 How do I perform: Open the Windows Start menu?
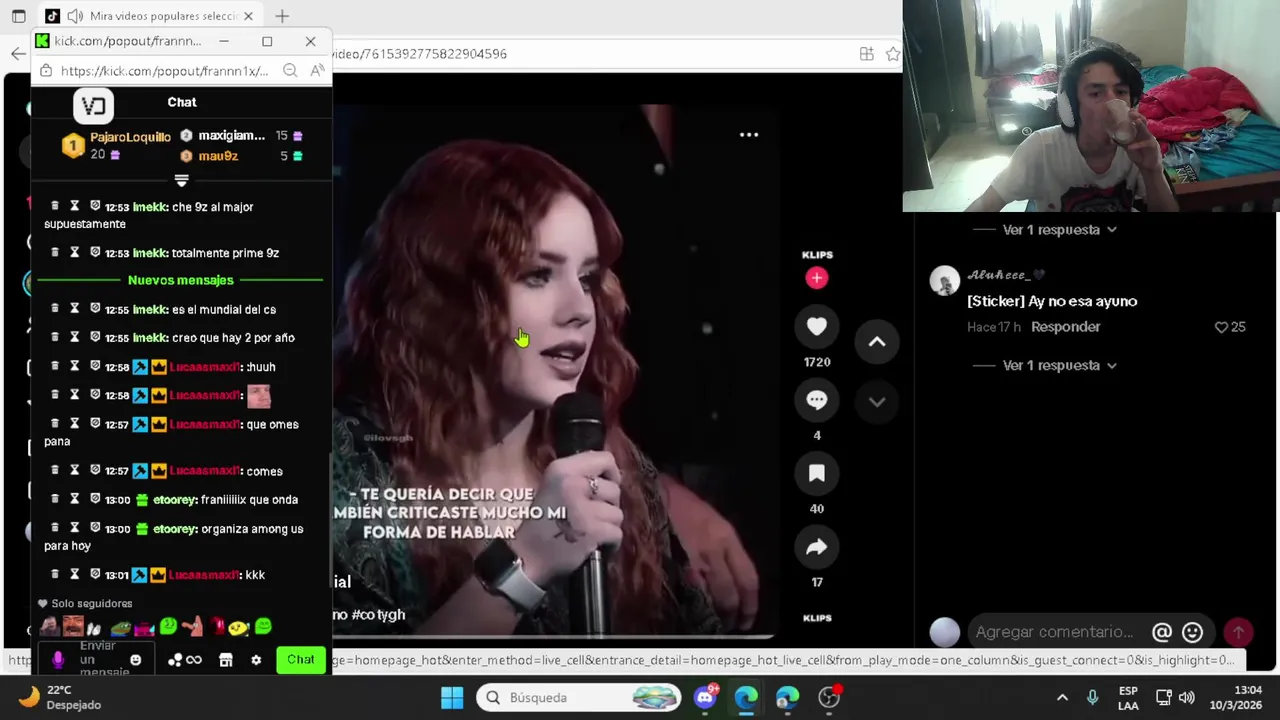coord(452,697)
